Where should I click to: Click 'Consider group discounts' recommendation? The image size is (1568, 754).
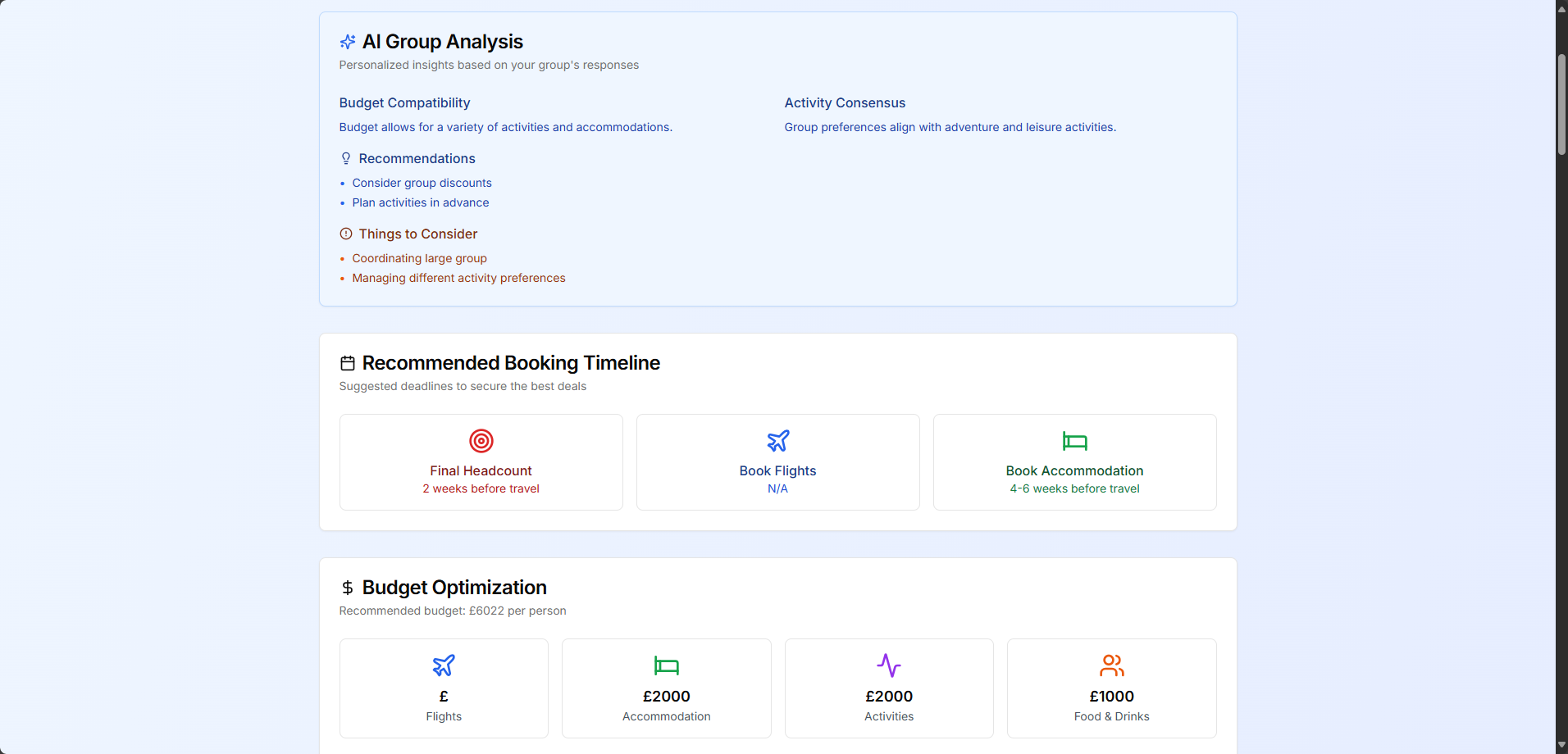tap(422, 183)
